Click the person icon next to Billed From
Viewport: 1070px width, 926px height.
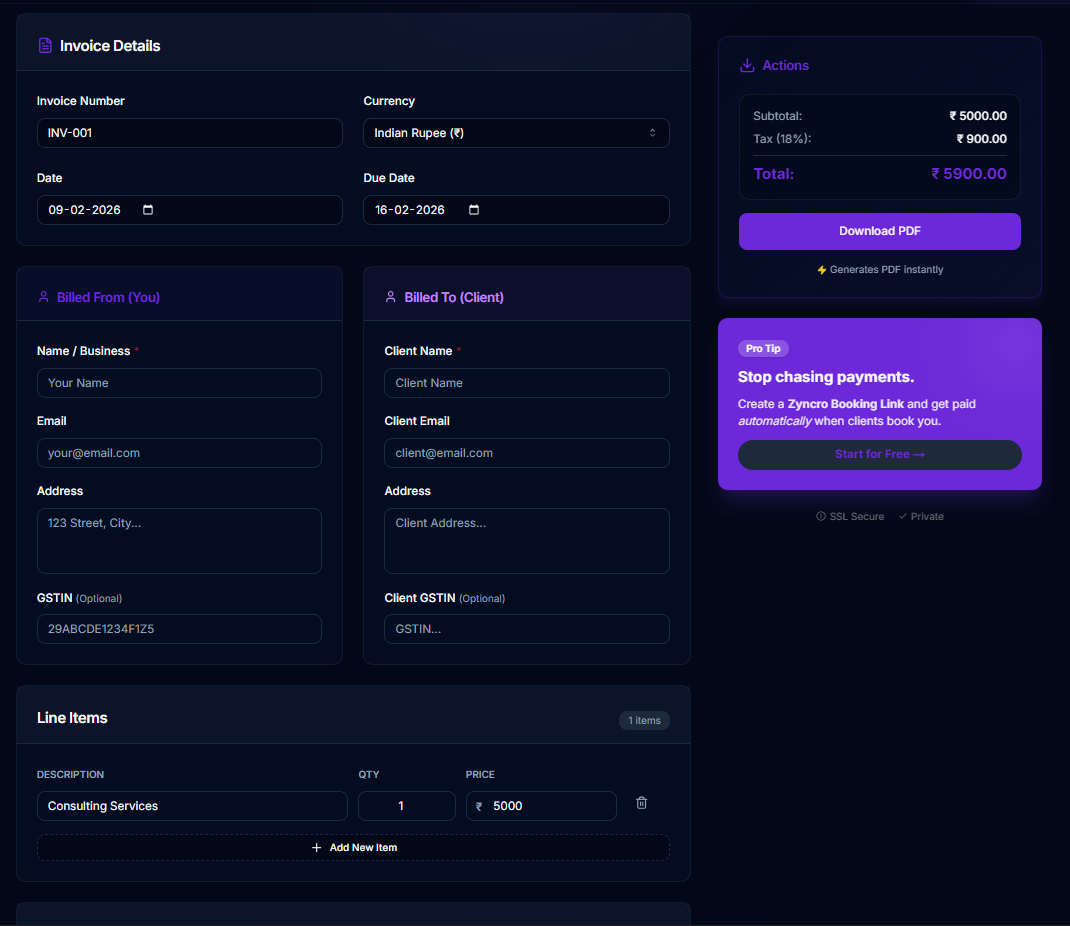point(43,296)
